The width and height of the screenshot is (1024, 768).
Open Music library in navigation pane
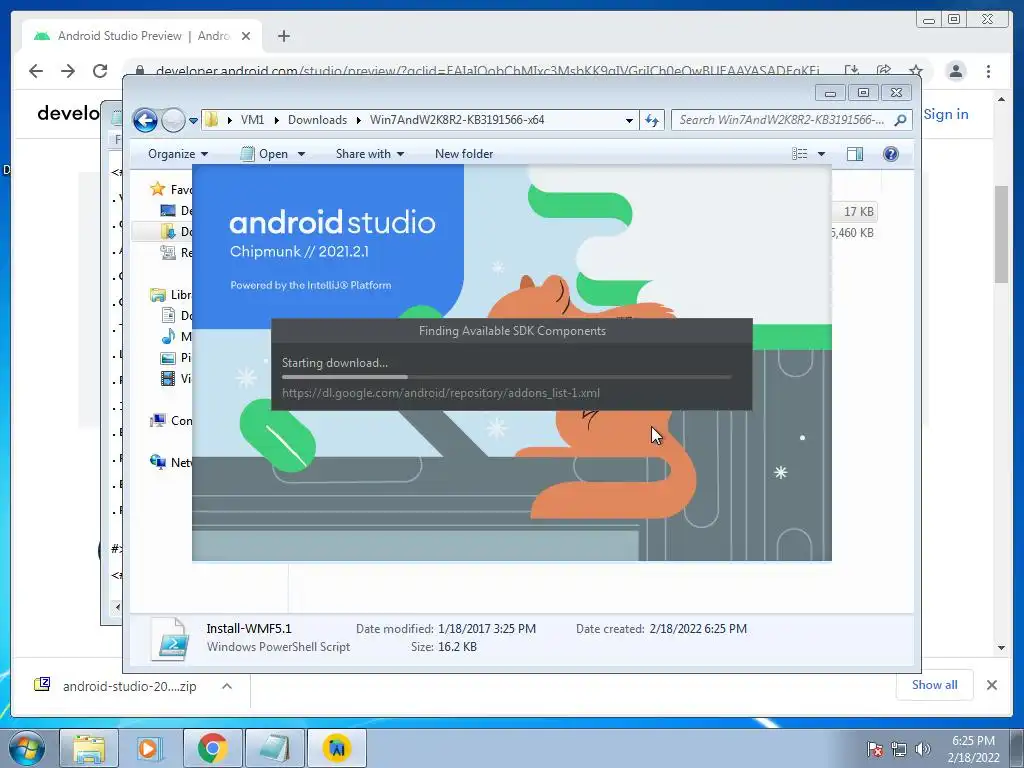click(x=176, y=337)
